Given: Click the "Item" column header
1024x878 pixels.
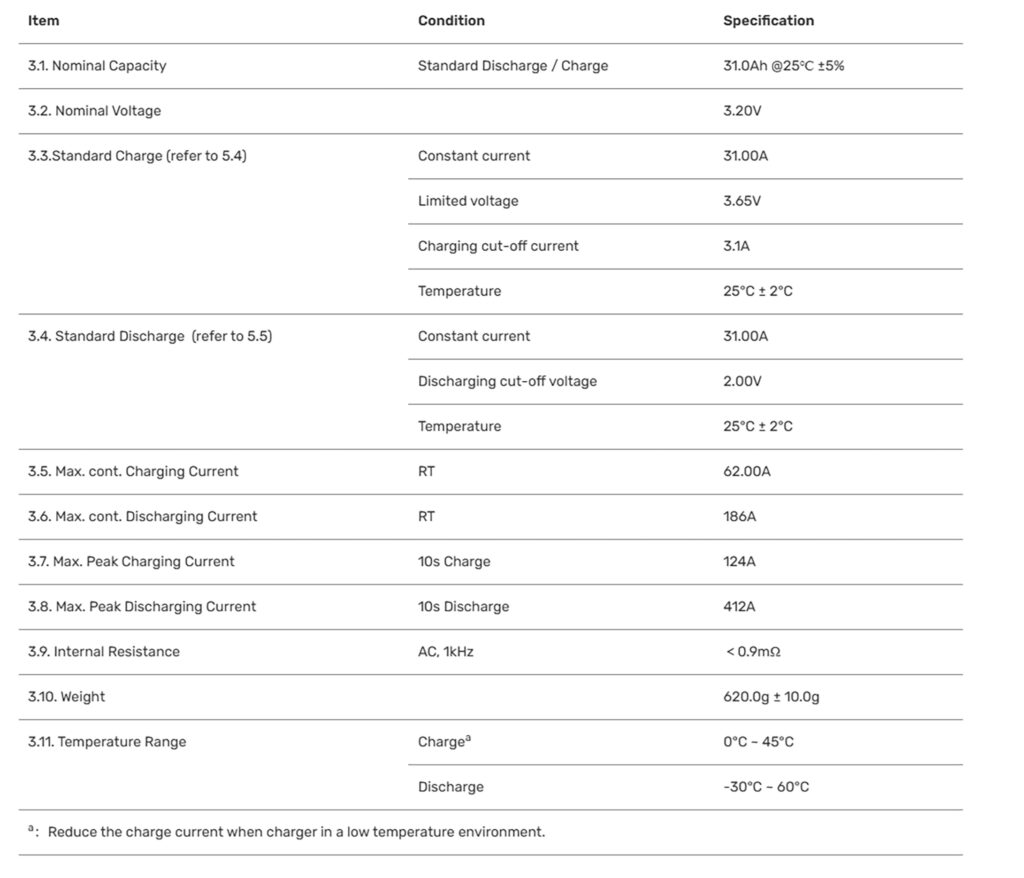Looking at the screenshot, I should 43,20.
